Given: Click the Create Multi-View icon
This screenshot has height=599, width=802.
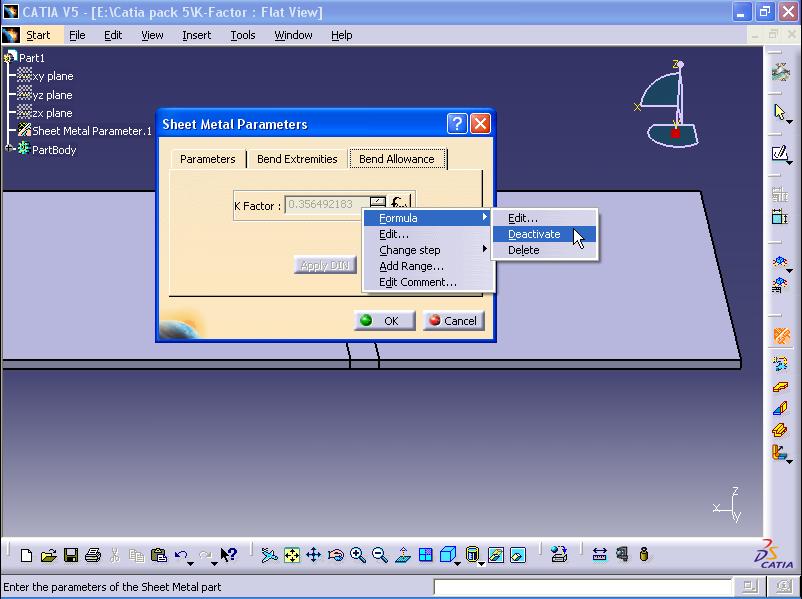Looking at the screenshot, I should pos(425,555).
